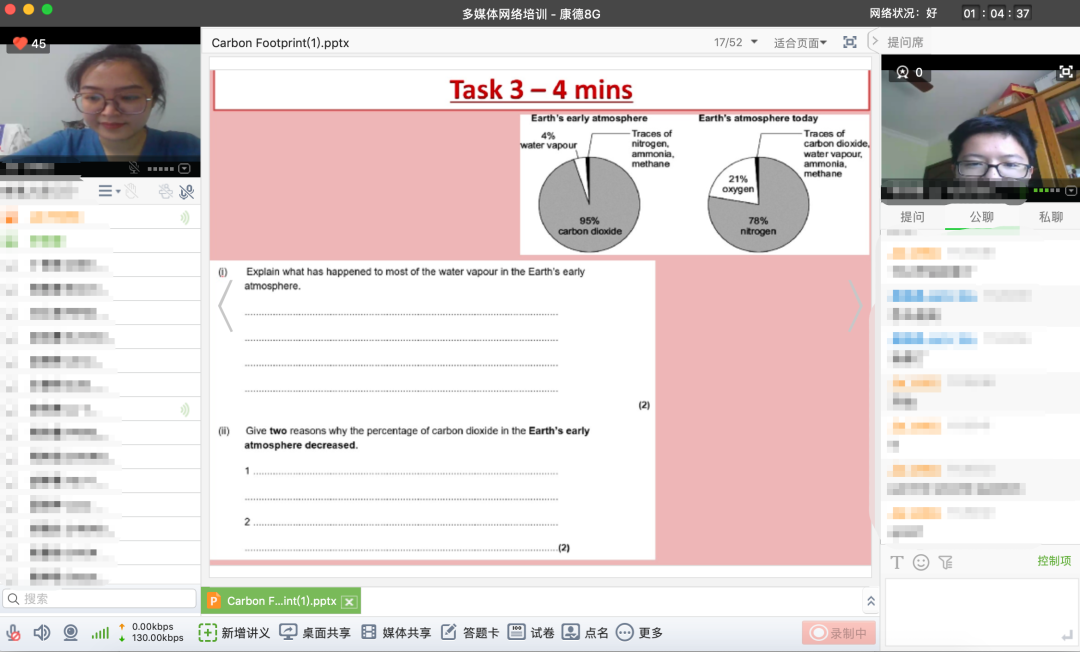Toggle the webcam camera icon
The image size is (1080, 652).
[x=71, y=633]
